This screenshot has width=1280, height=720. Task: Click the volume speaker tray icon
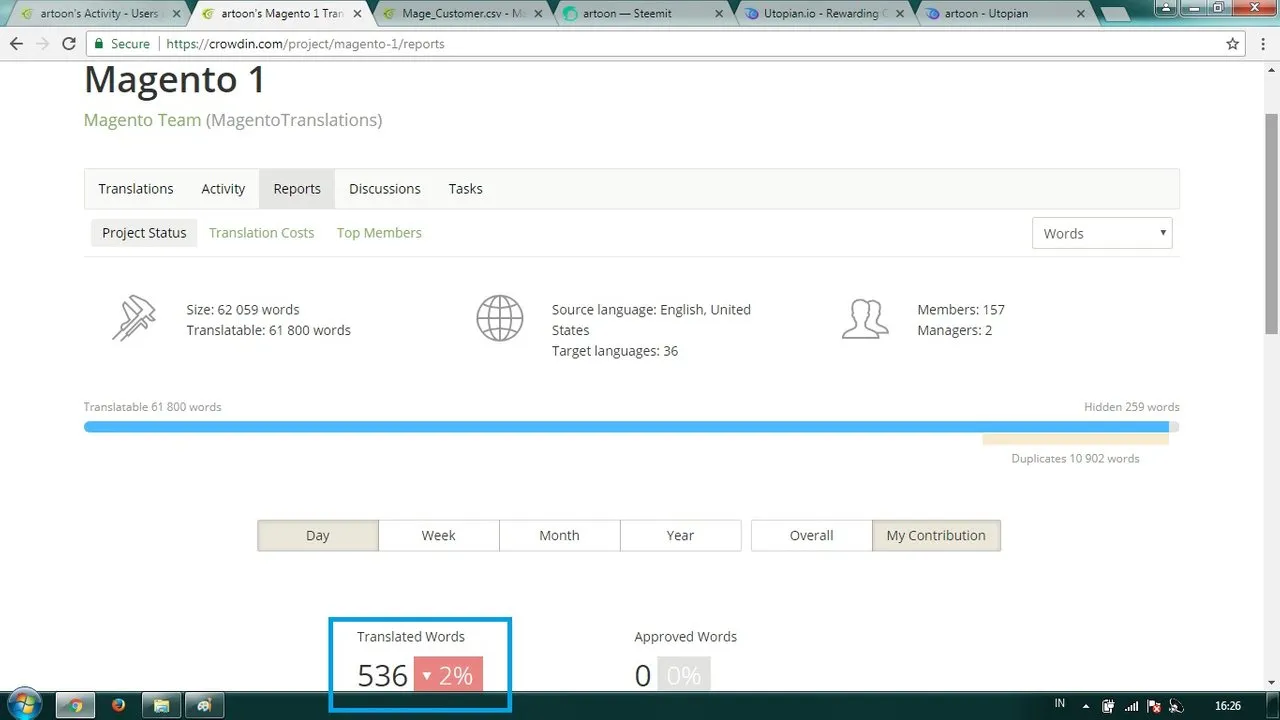click(x=1176, y=705)
